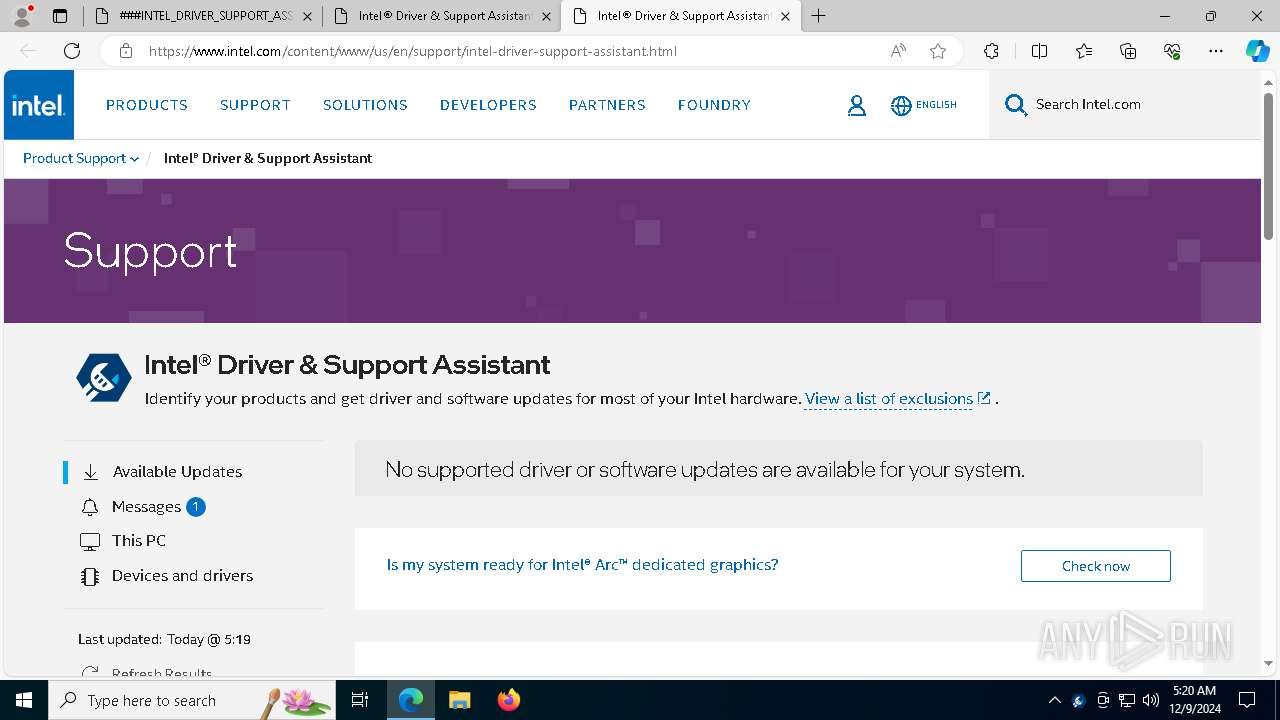Viewport: 1280px width, 720px height.
Task: Click the Available Updates download icon
Action: [90, 472]
